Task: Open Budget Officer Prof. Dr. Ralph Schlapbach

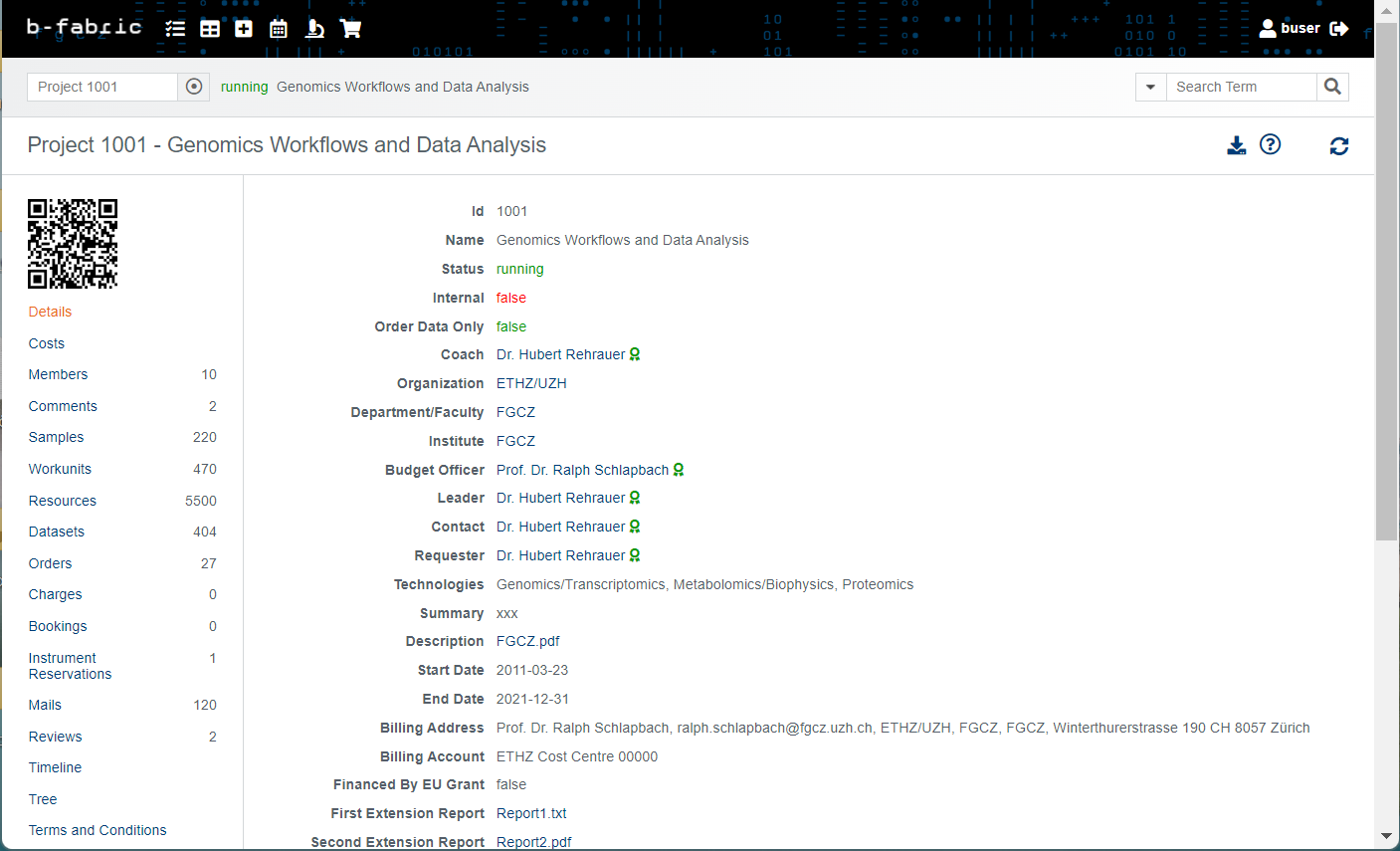Action: click(x=582, y=470)
